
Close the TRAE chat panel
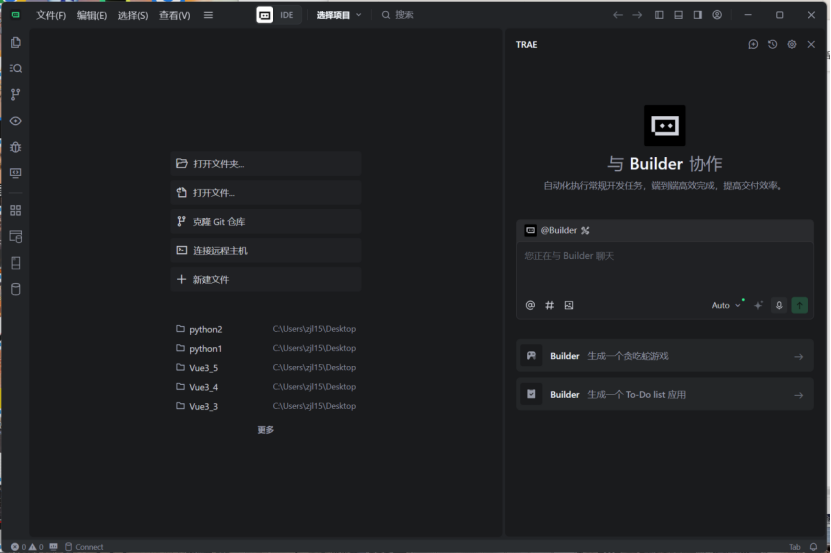tap(811, 45)
